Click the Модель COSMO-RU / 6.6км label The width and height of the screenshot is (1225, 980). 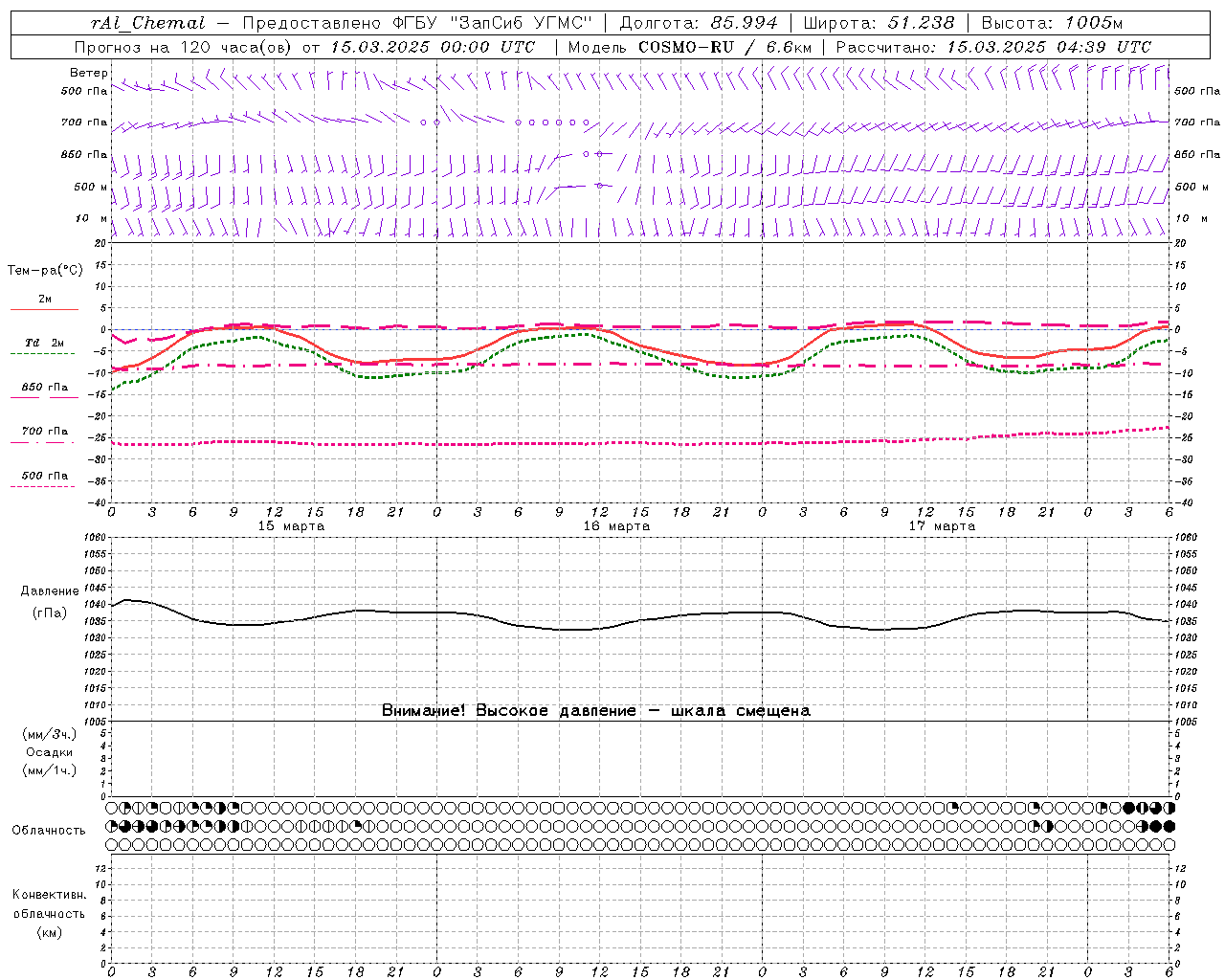690,47
